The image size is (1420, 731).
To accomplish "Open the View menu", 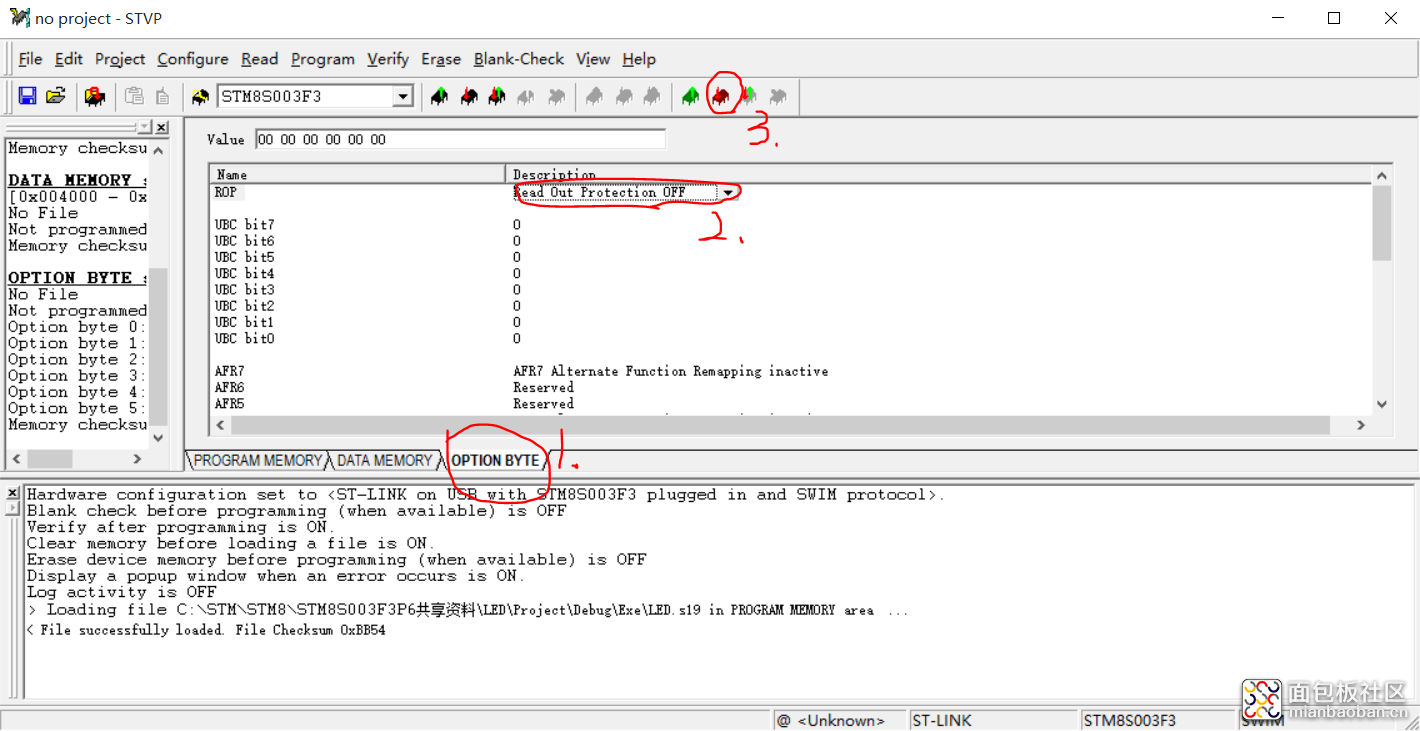I will pos(593,59).
